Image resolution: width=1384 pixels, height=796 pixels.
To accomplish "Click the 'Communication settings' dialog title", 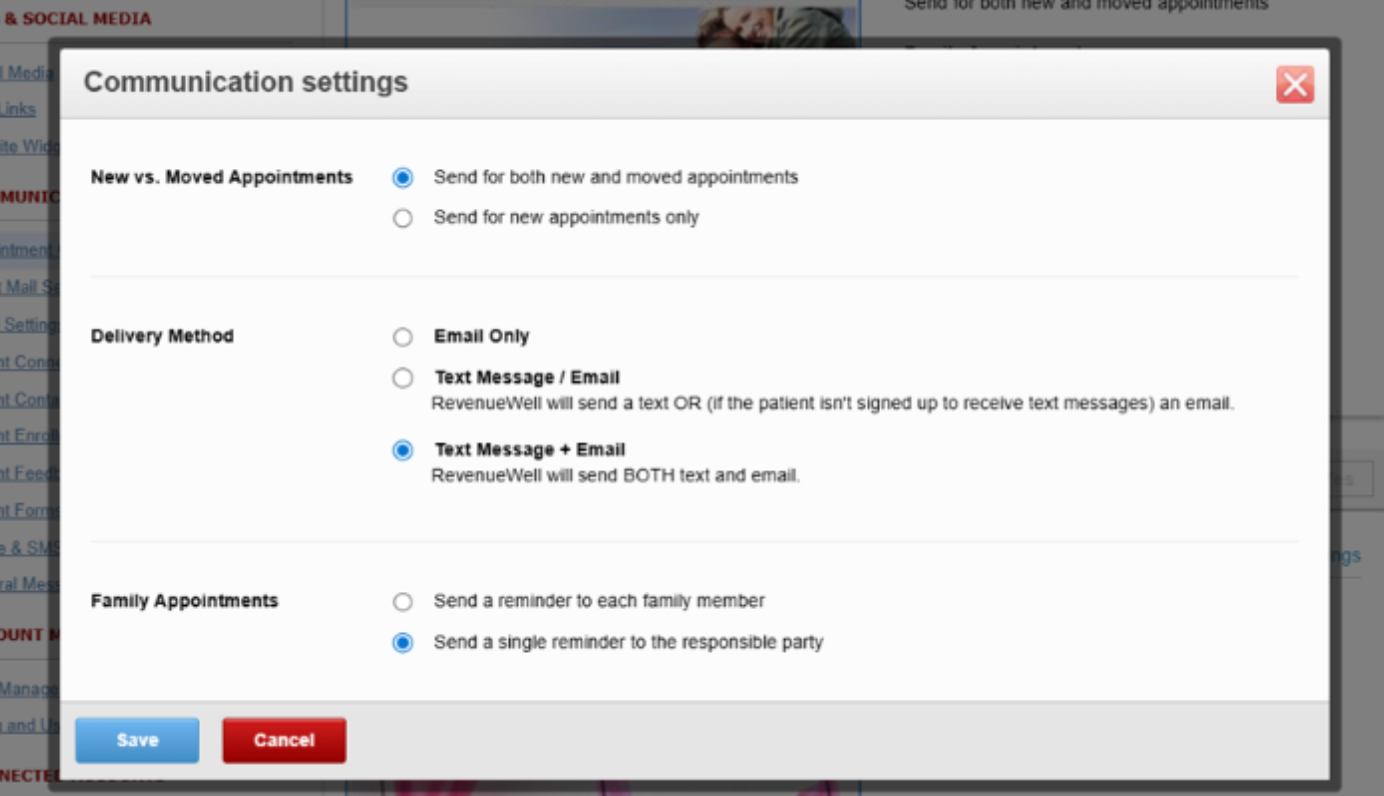I will point(245,82).
